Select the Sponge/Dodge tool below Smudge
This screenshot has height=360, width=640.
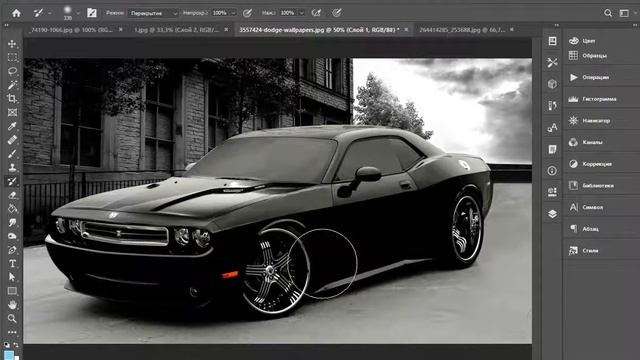click(x=12, y=236)
